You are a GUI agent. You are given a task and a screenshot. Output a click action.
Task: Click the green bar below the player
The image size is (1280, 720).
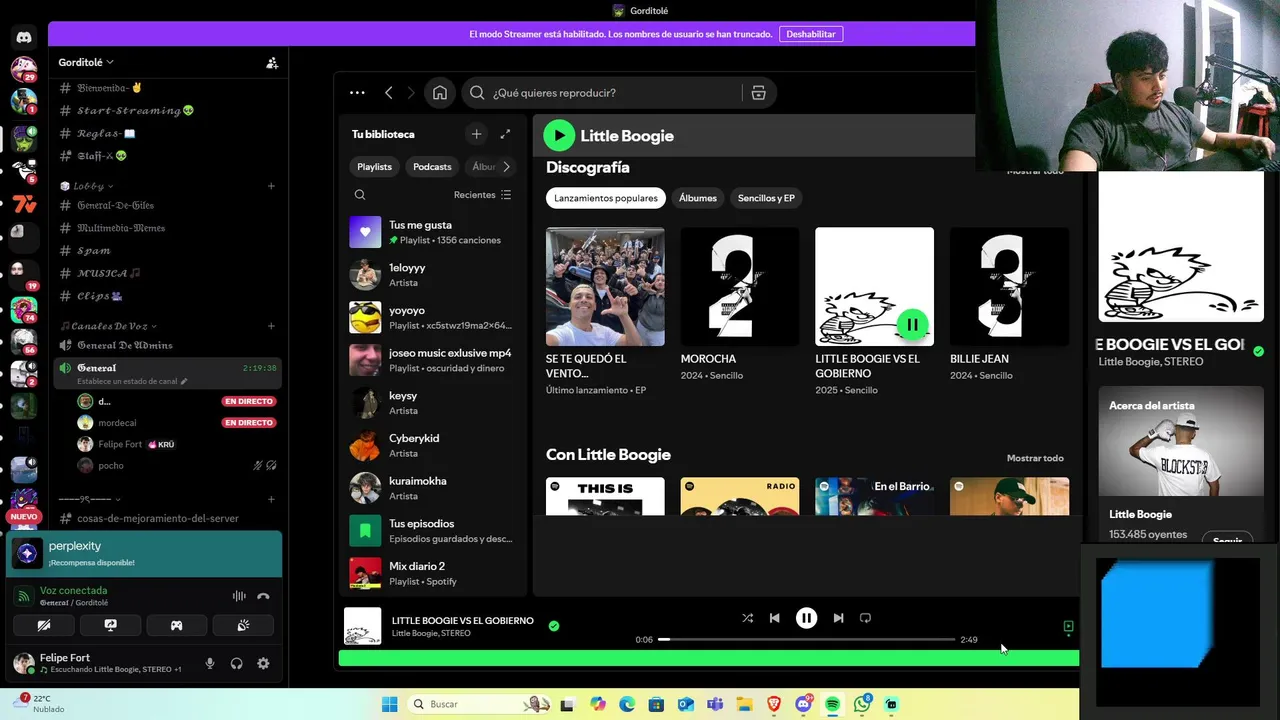click(x=709, y=658)
